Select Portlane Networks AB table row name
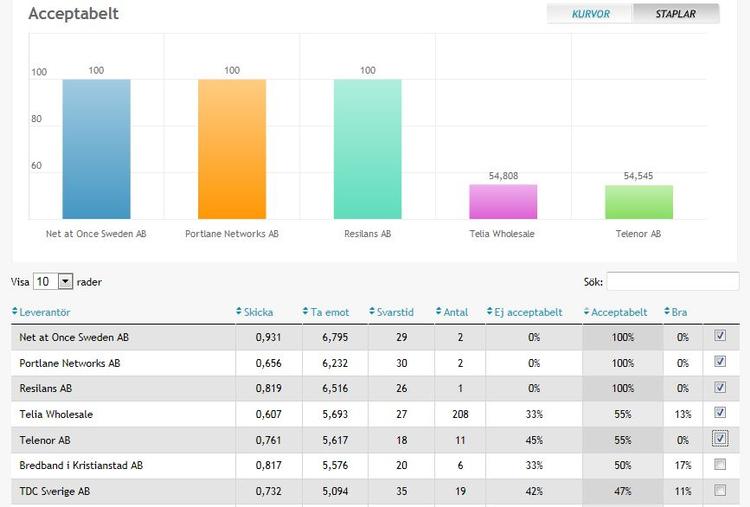750x507 pixels. coord(70,363)
